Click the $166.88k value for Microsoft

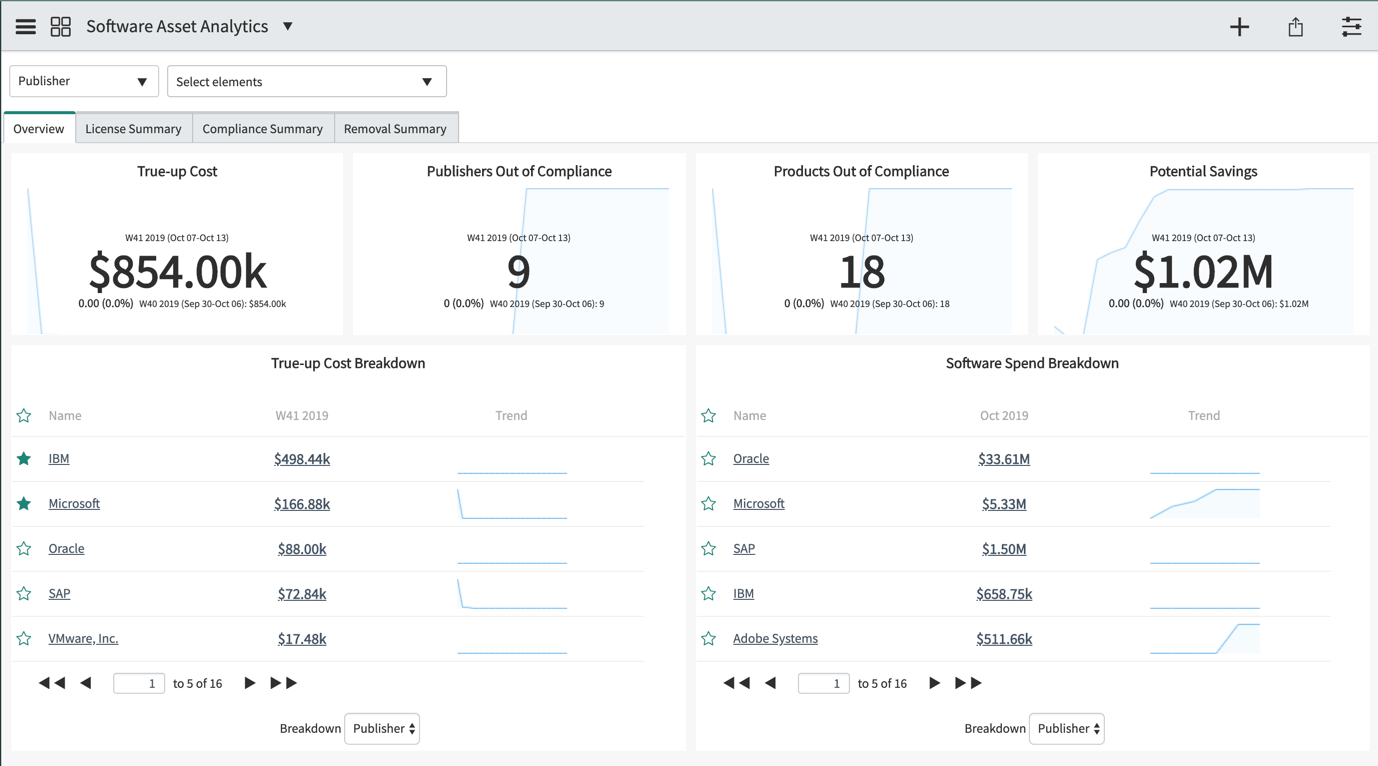click(302, 504)
